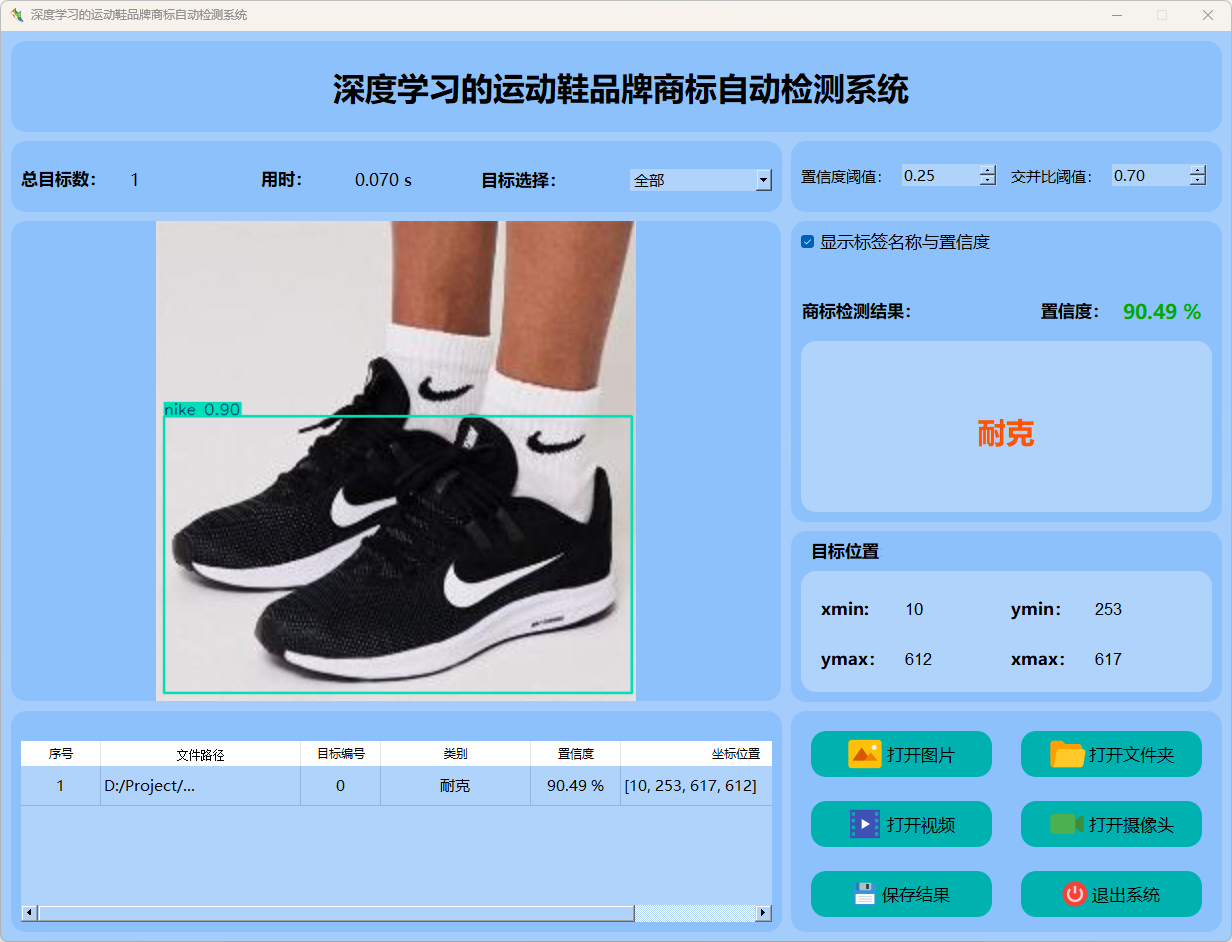
Task: Click the film icon on 打开视频
Action: click(864, 824)
